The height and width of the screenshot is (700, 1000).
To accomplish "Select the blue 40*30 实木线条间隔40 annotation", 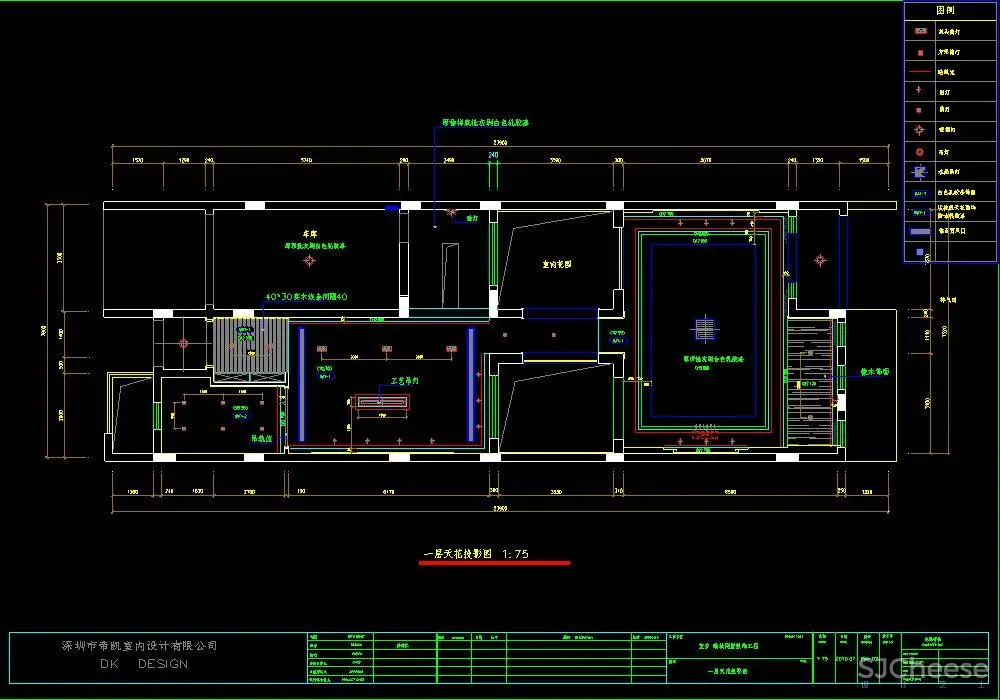I will tap(306, 297).
